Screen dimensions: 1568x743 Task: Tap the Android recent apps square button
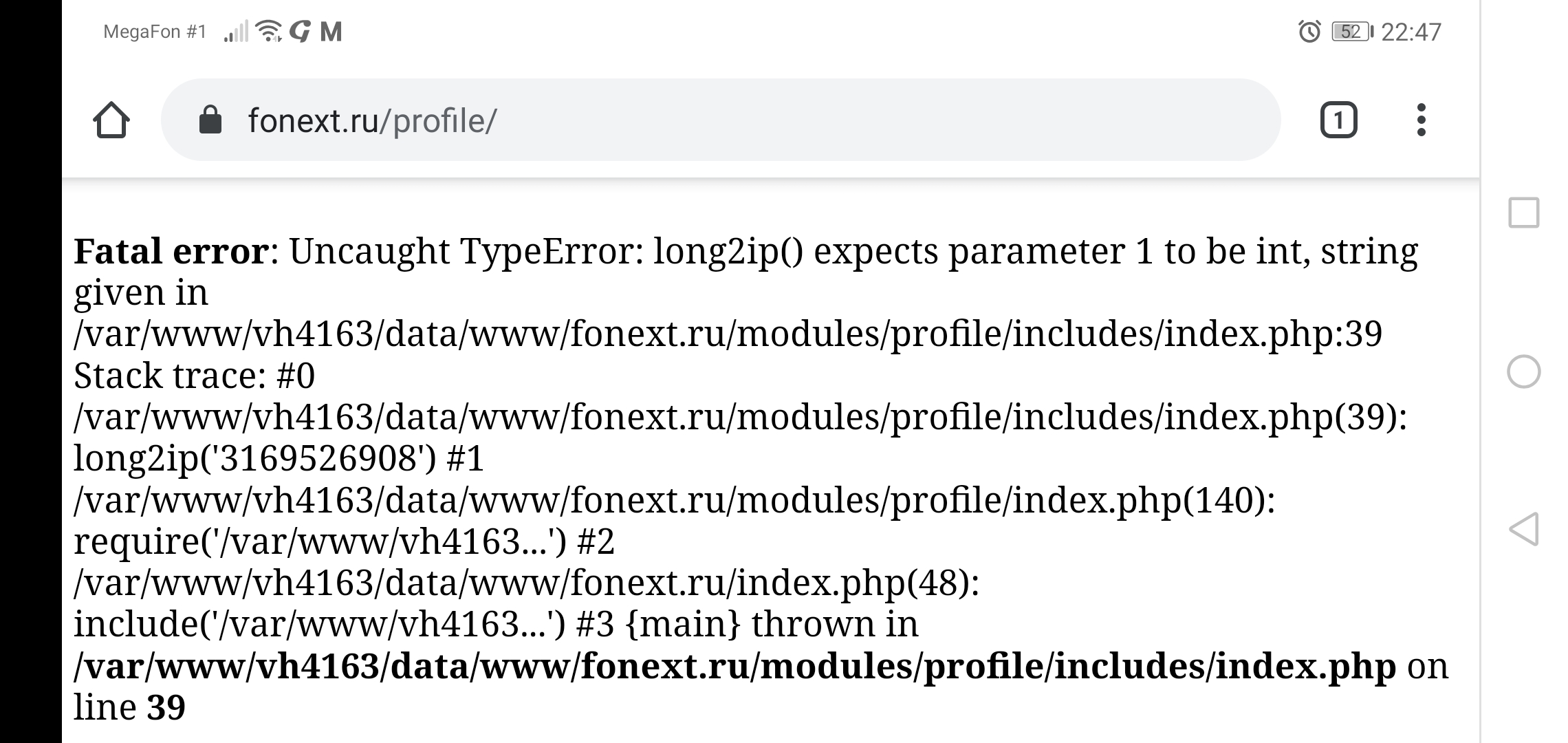1523,213
